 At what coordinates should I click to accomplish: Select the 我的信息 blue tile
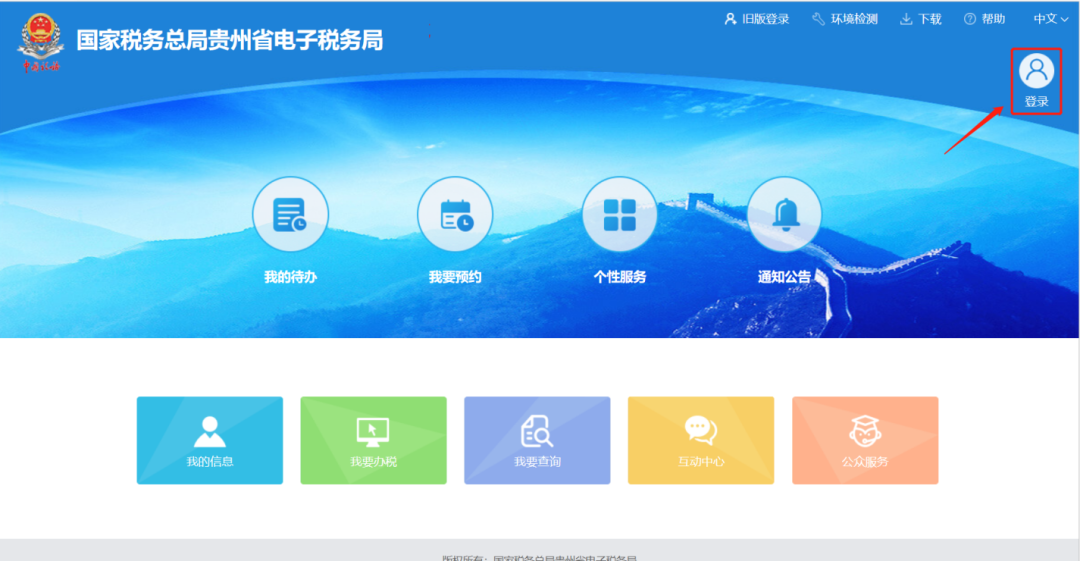click(209, 440)
